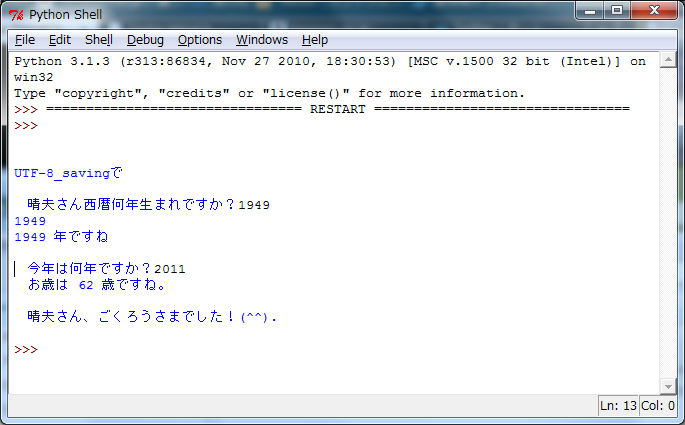The image size is (685, 425).
Task: Click the empty >>> prompt below RESTART
Action: (26, 126)
